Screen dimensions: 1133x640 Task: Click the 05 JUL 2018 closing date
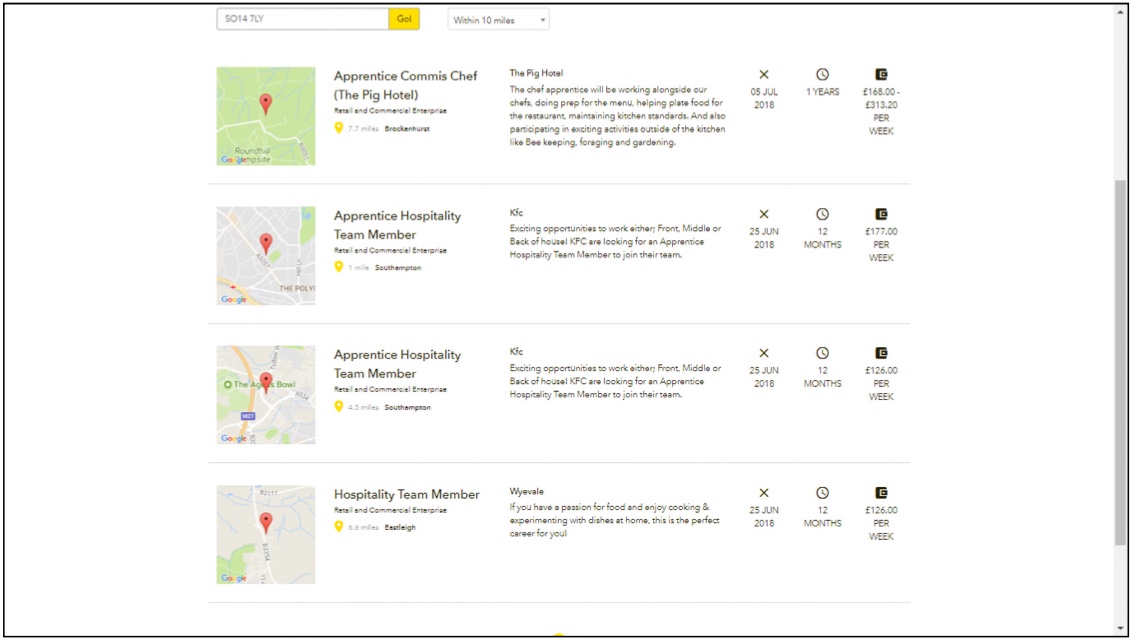click(764, 98)
